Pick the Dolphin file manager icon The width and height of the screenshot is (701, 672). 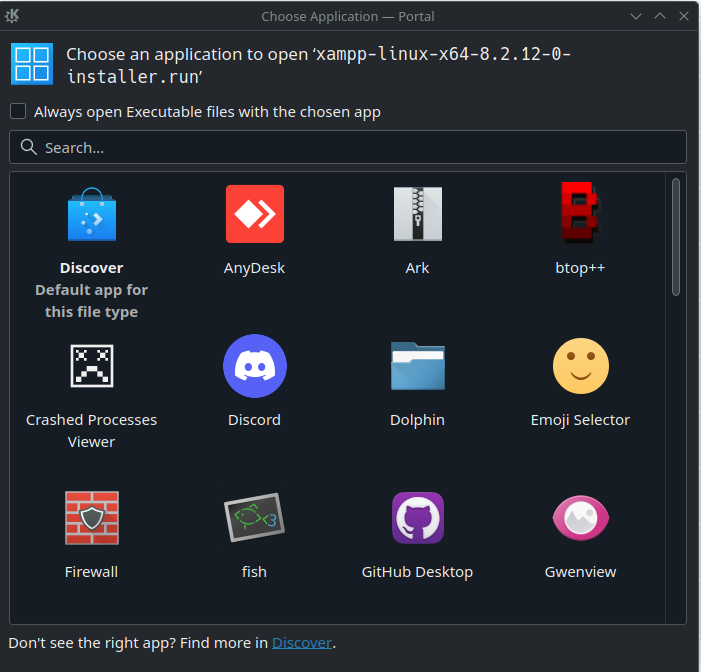point(418,366)
